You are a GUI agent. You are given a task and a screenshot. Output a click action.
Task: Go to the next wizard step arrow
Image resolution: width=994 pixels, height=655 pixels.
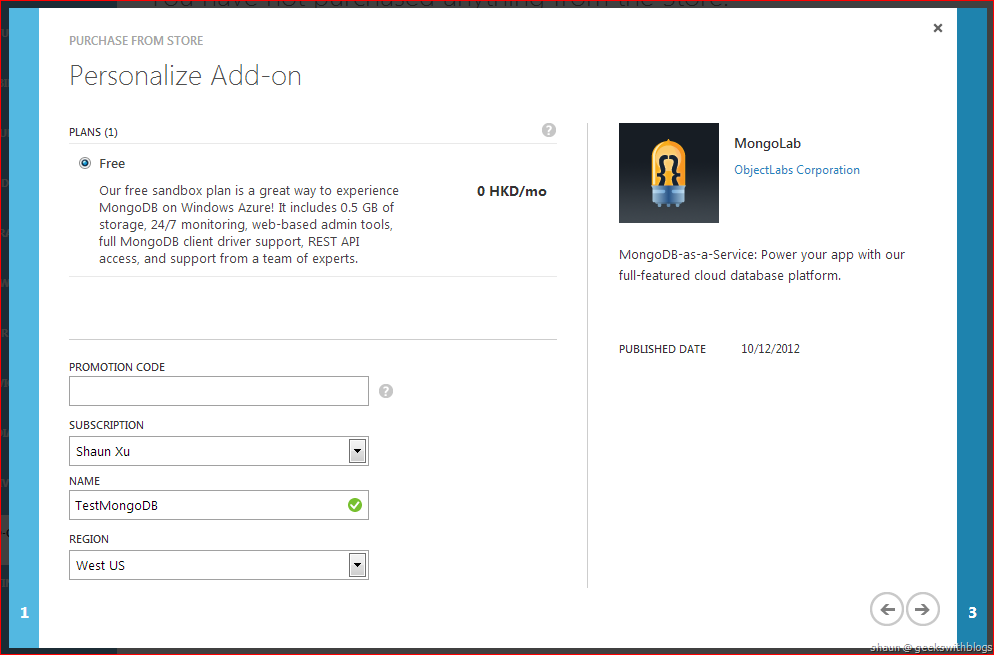coord(922,609)
